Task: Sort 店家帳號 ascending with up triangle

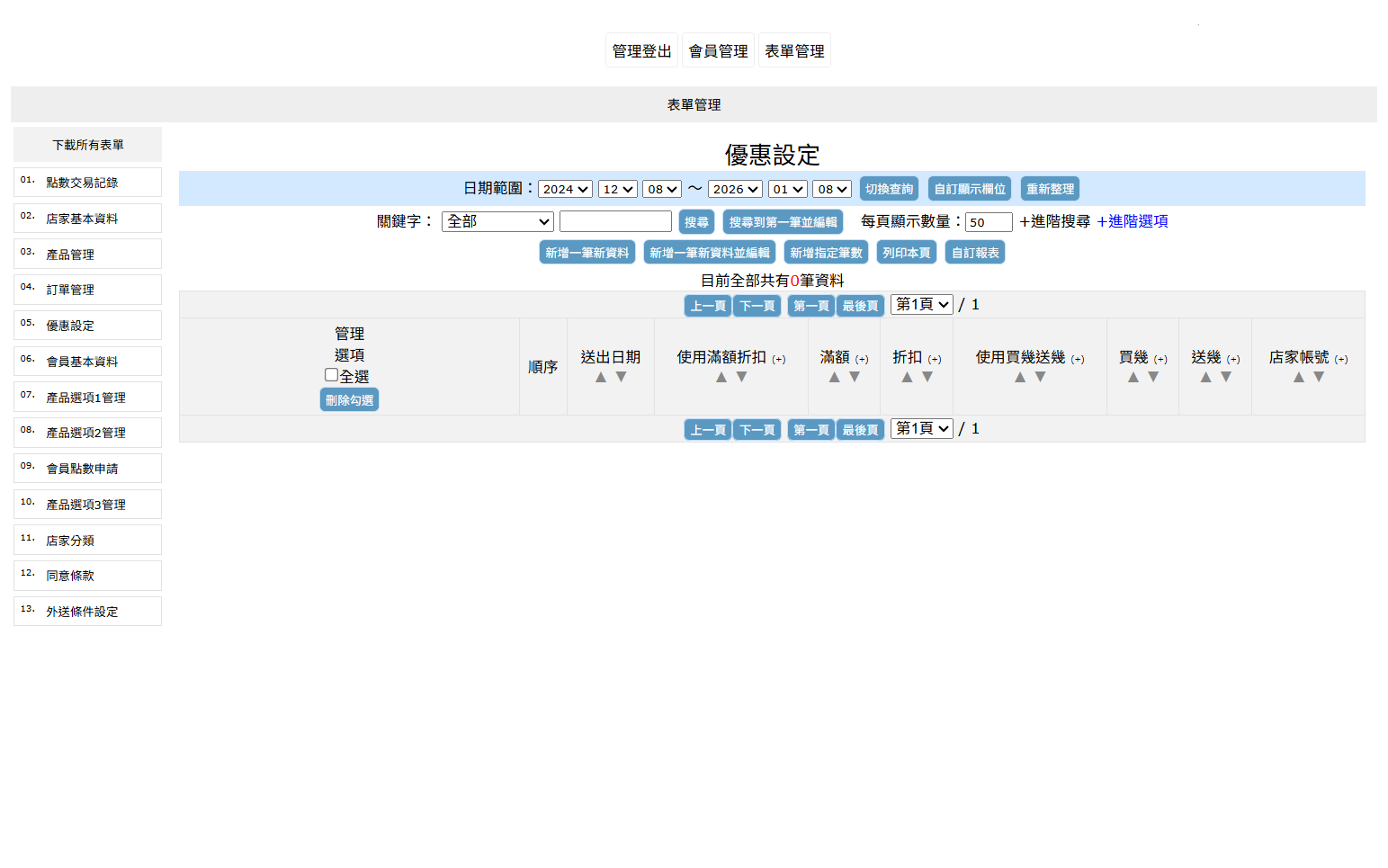Action: tap(1298, 377)
